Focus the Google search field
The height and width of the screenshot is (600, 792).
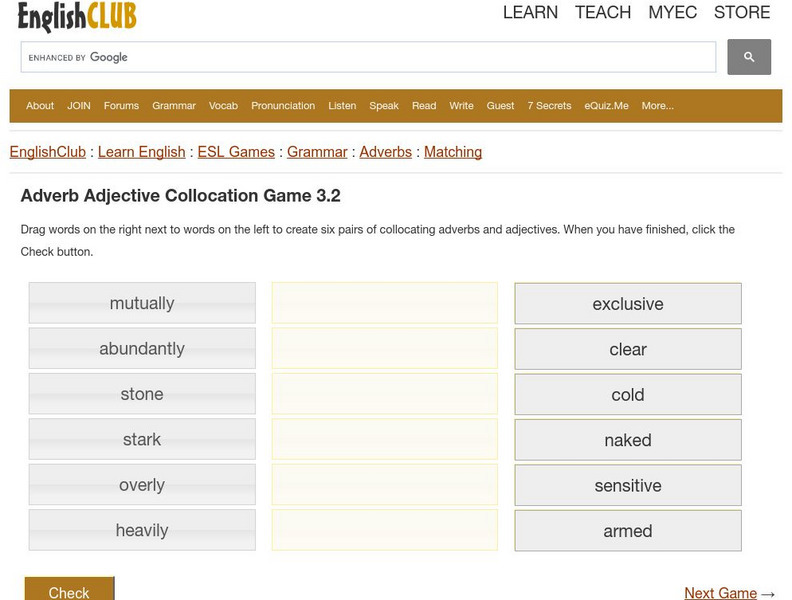(x=368, y=57)
